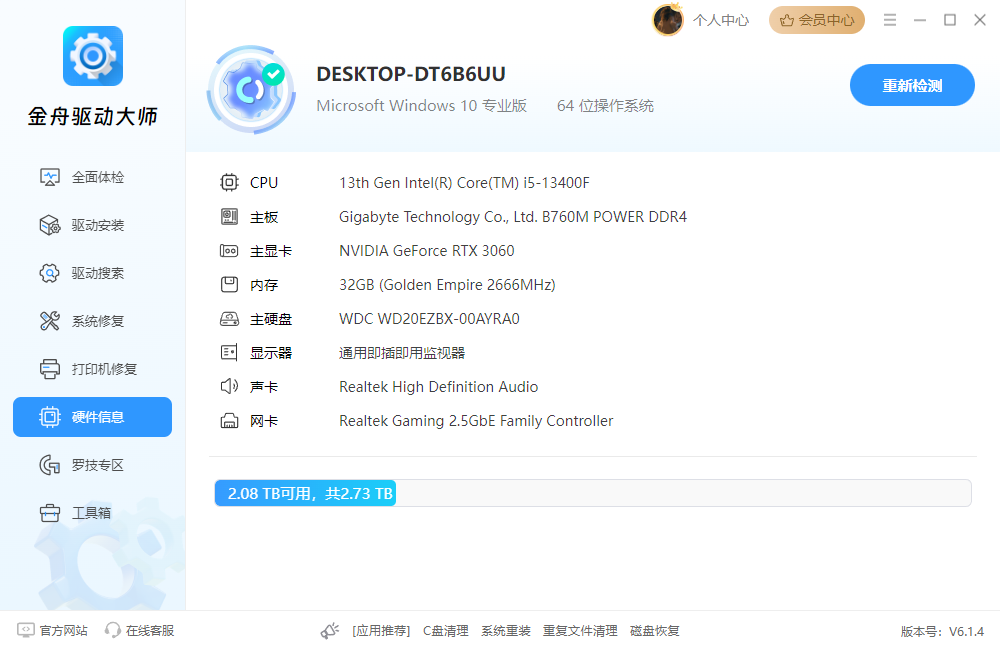Click 通用即插即用监视器 value
This screenshot has height=650, width=1000.
pos(402,353)
